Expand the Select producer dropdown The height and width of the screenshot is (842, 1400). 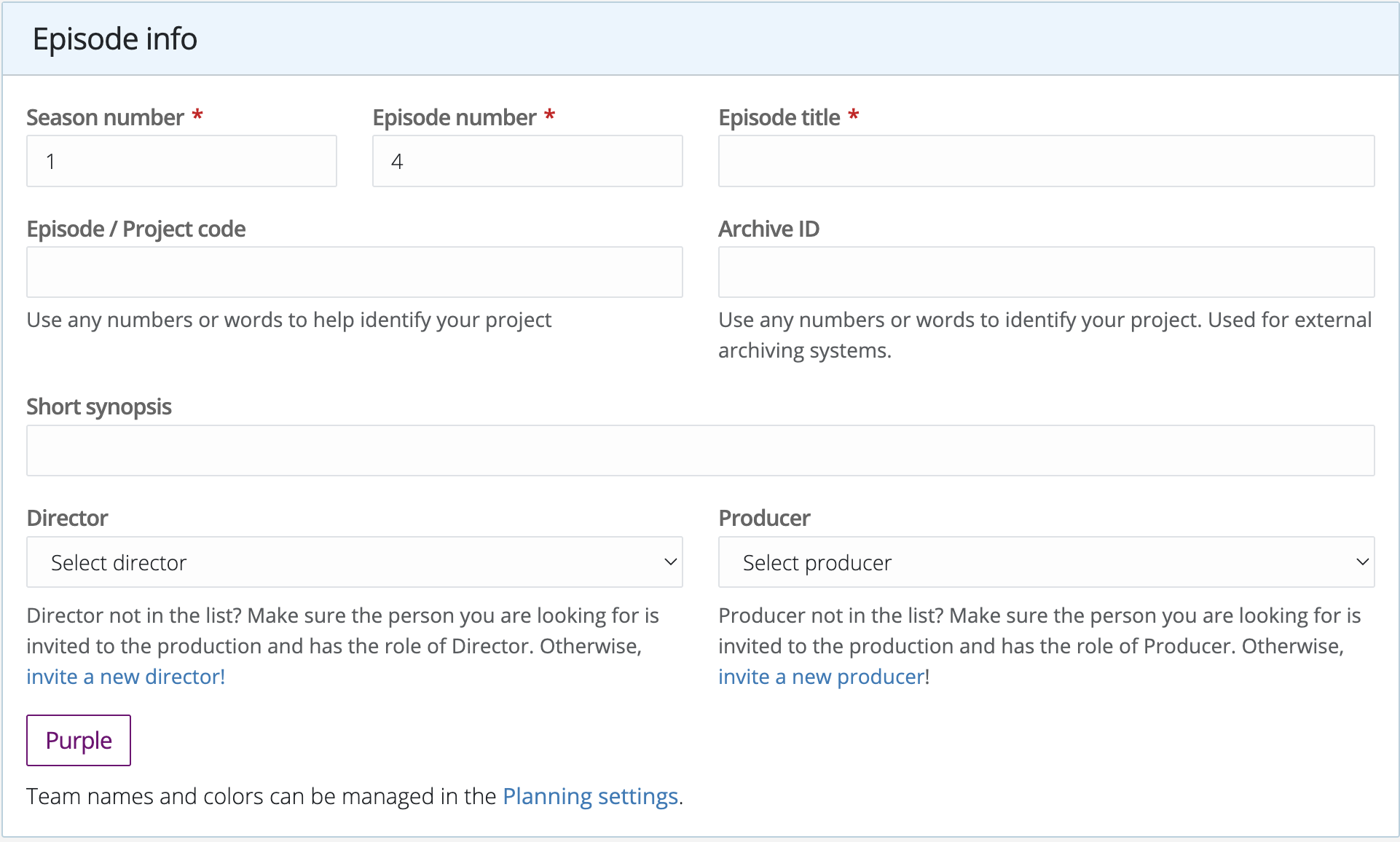(x=1046, y=562)
